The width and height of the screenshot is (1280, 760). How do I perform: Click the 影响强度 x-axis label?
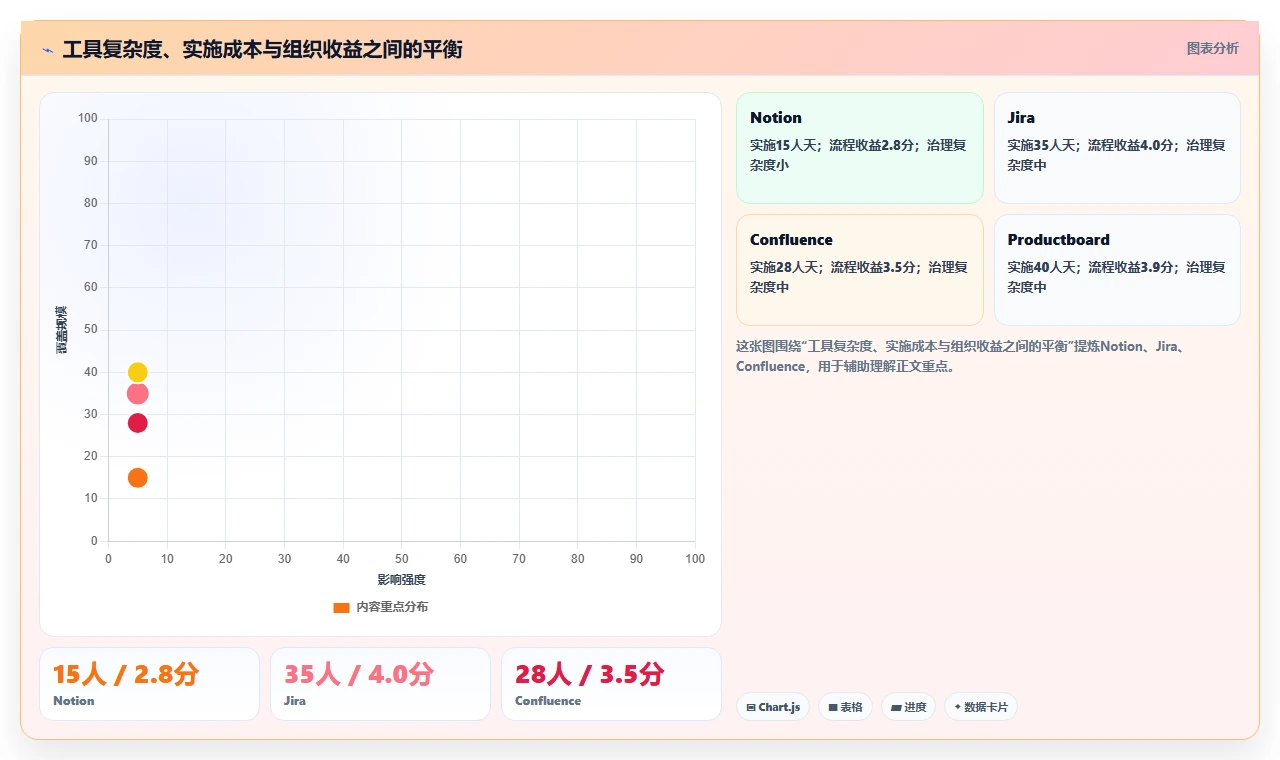click(x=401, y=580)
